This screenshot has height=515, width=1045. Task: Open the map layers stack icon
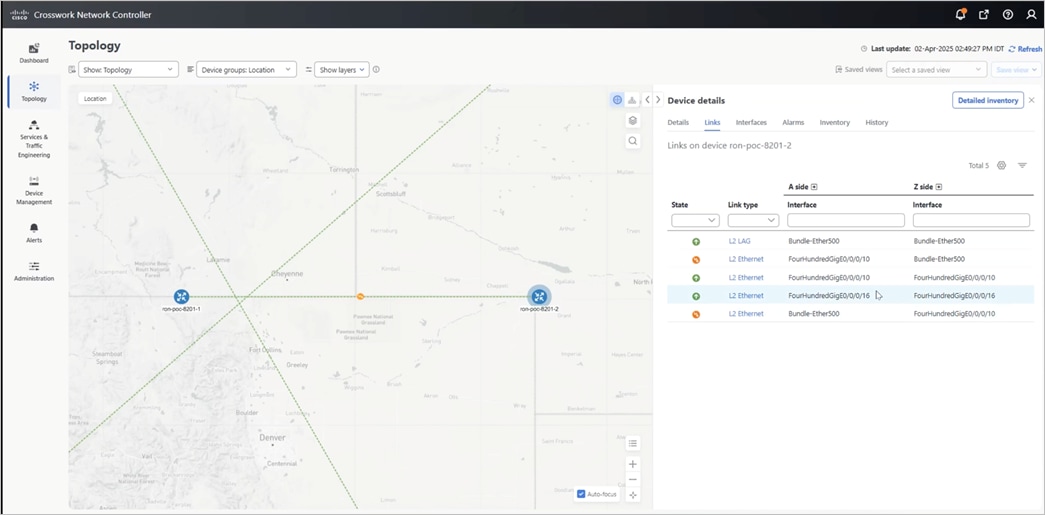(x=632, y=121)
